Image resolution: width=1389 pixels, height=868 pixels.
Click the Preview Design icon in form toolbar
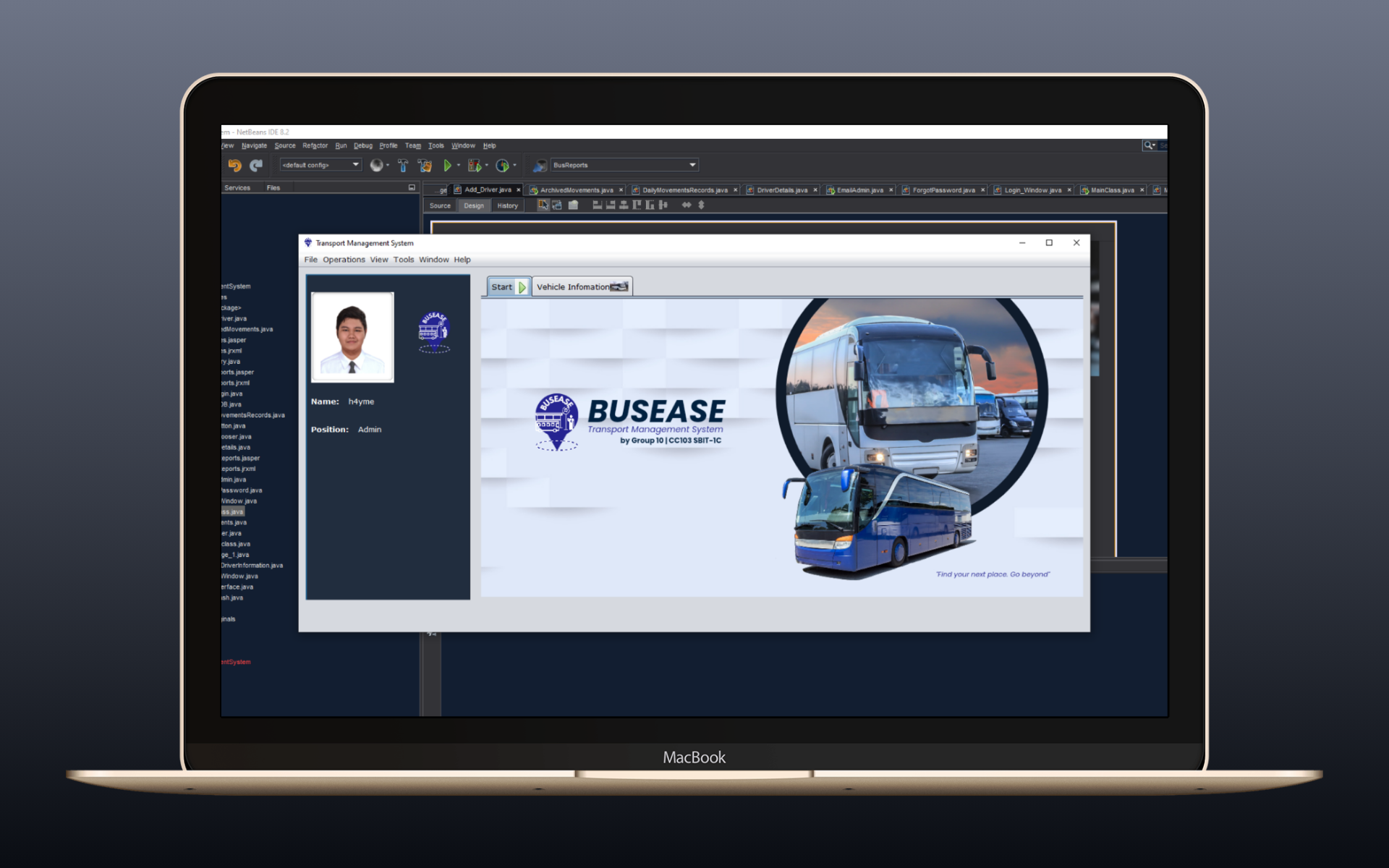pyautogui.click(x=573, y=205)
